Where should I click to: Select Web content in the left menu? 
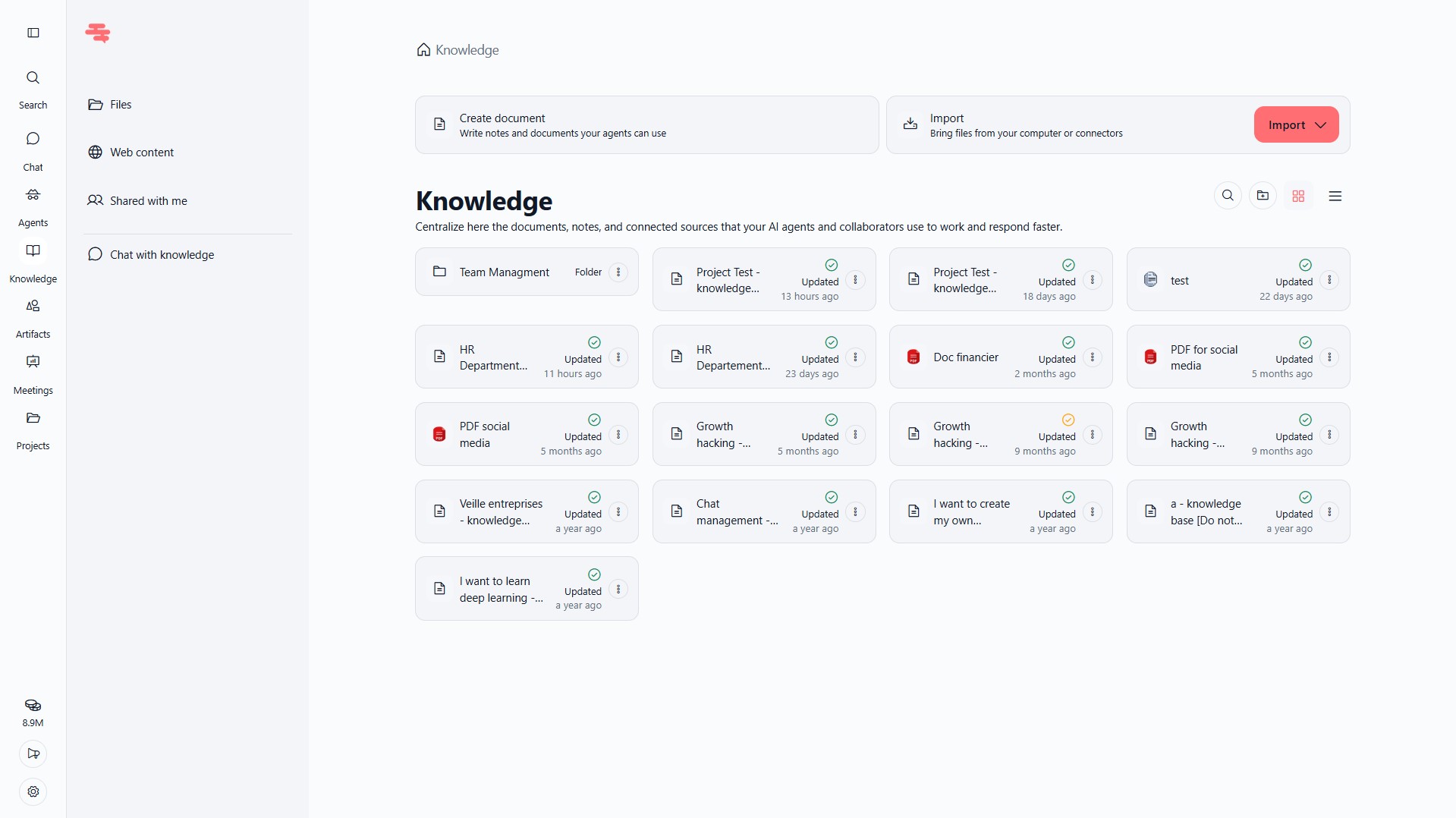tap(141, 152)
